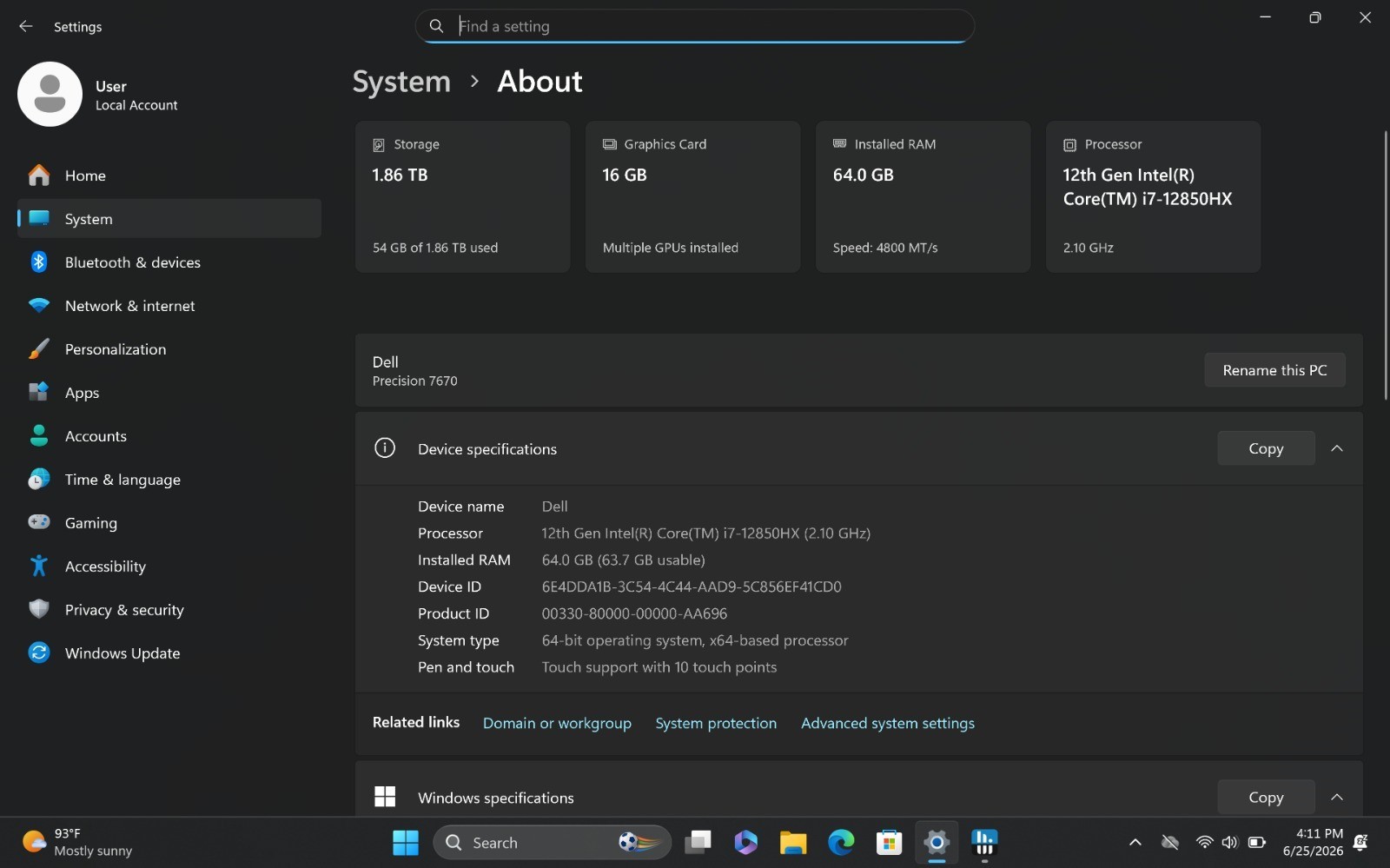Launch Copilot from the taskbar
Screen dimensions: 1390x868
pos(745,842)
